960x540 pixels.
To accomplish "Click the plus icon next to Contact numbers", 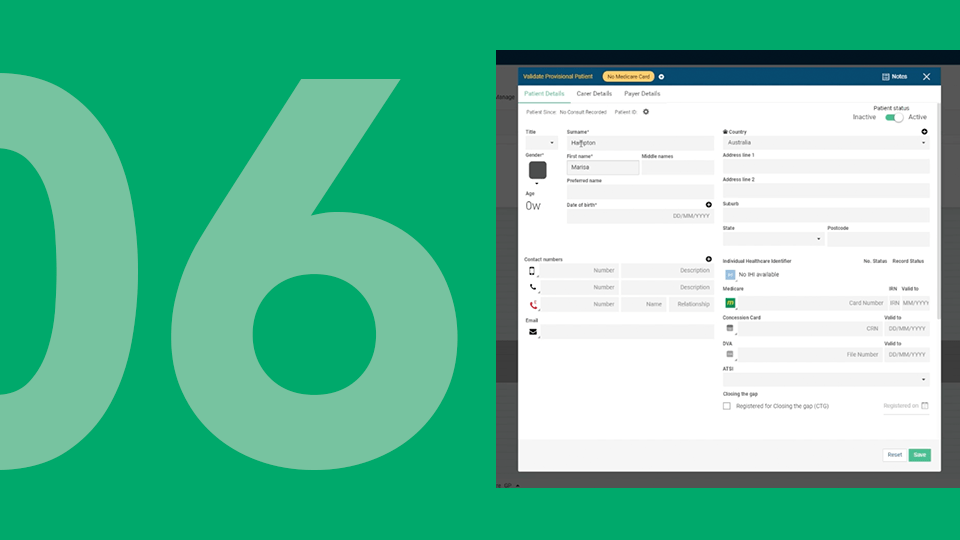I will (x=708, y=259).
